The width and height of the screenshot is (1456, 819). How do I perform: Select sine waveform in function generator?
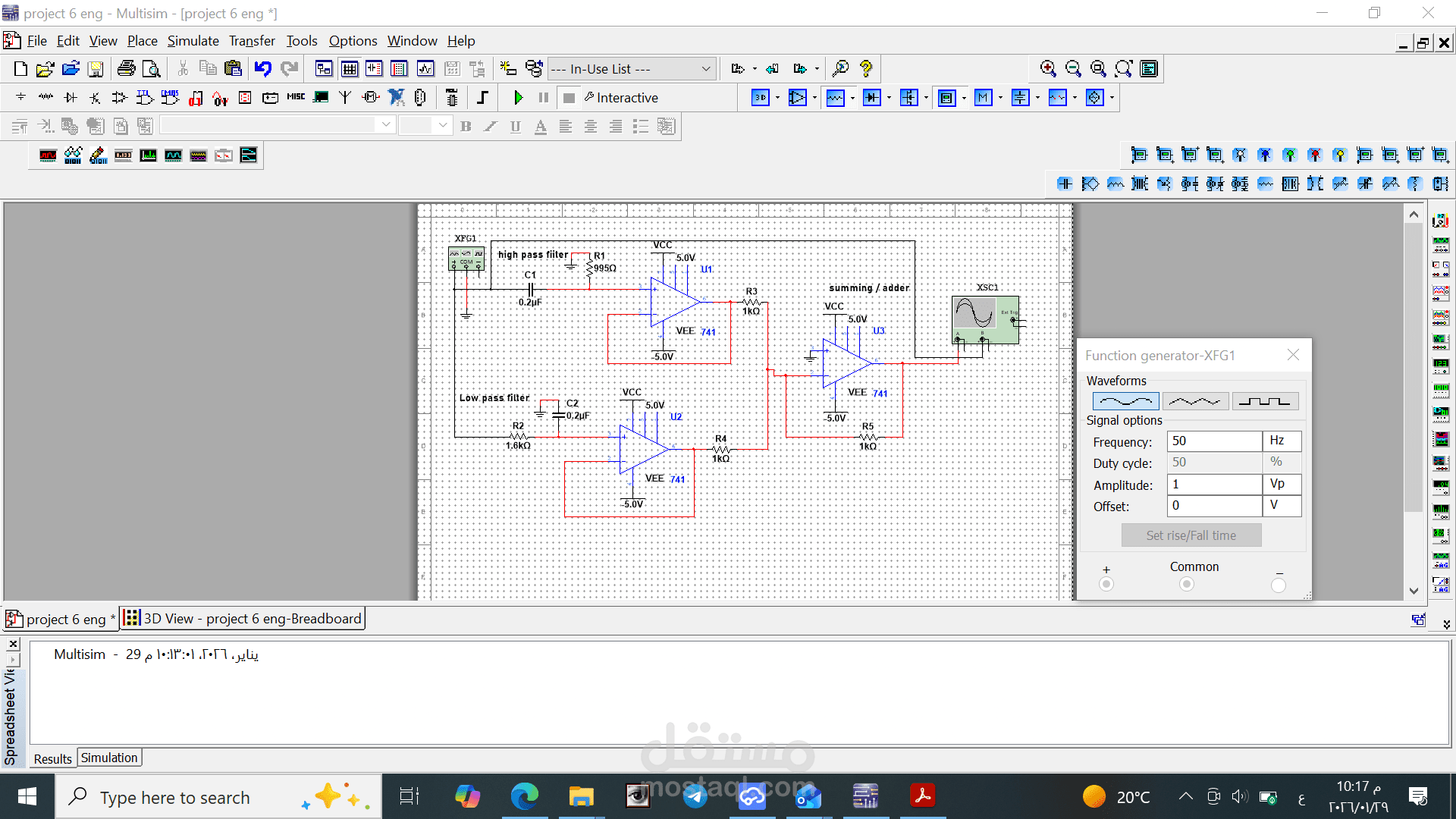1125,401
